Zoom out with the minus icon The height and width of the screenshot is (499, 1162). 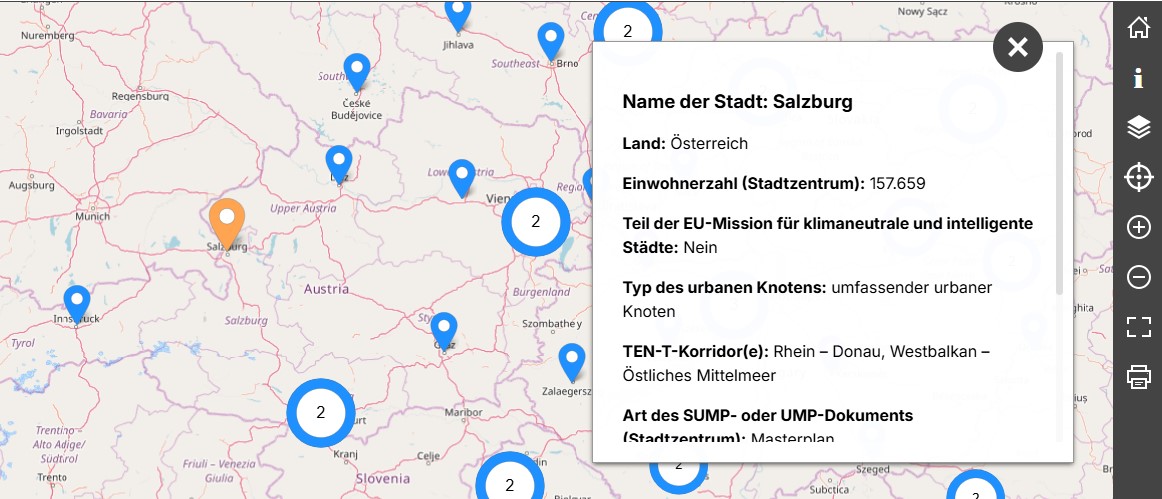1138,277
